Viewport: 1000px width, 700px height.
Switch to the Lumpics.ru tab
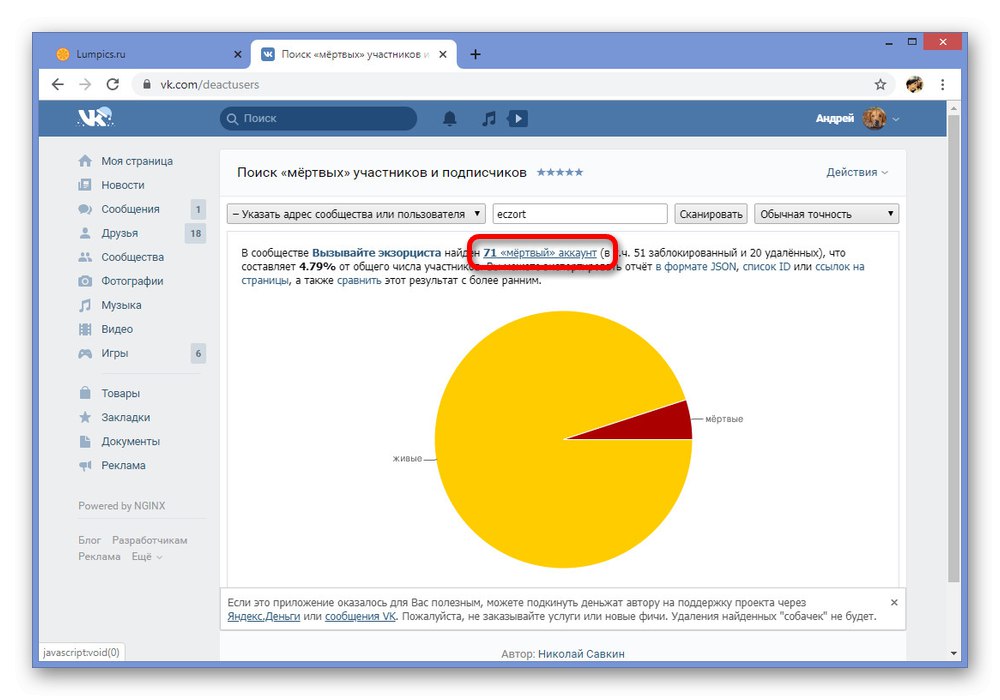click(148, 54)
